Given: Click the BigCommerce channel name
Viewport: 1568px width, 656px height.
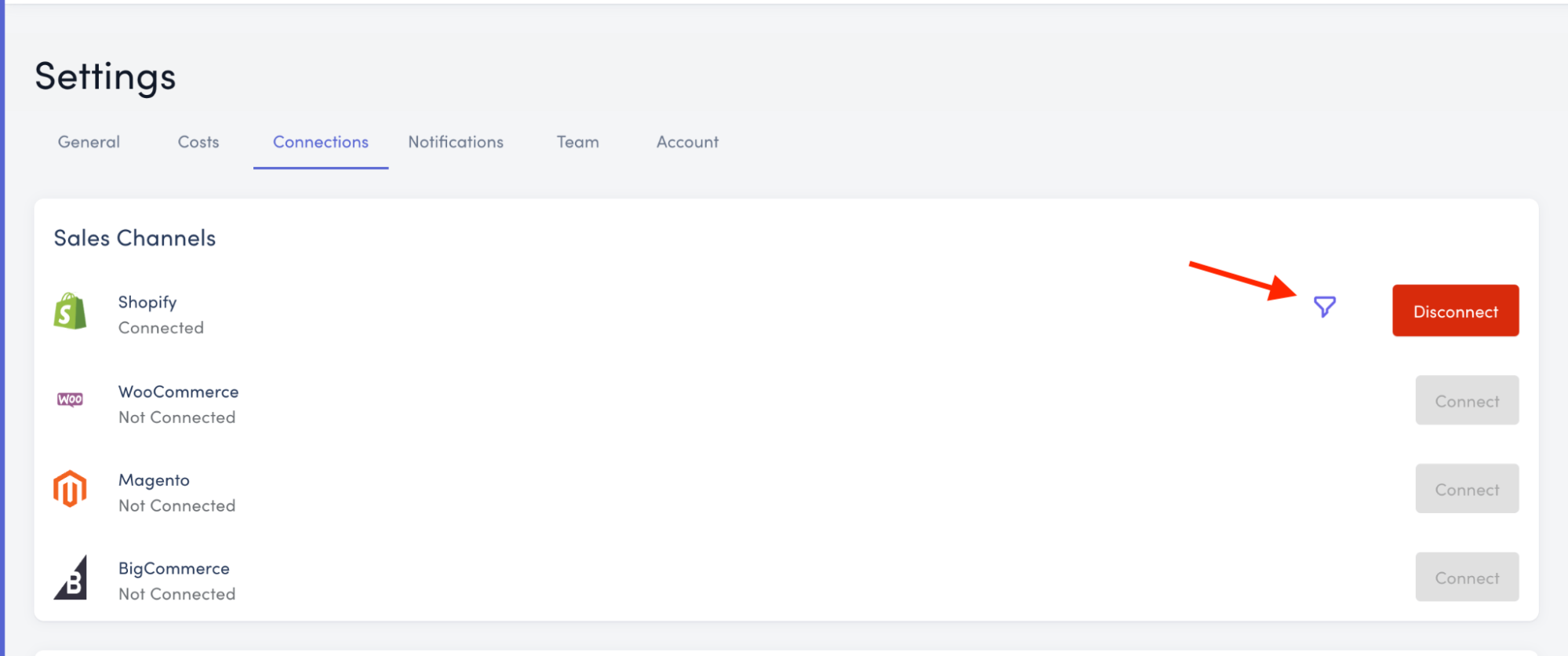Looking at the screenshot, I should 173,568.
